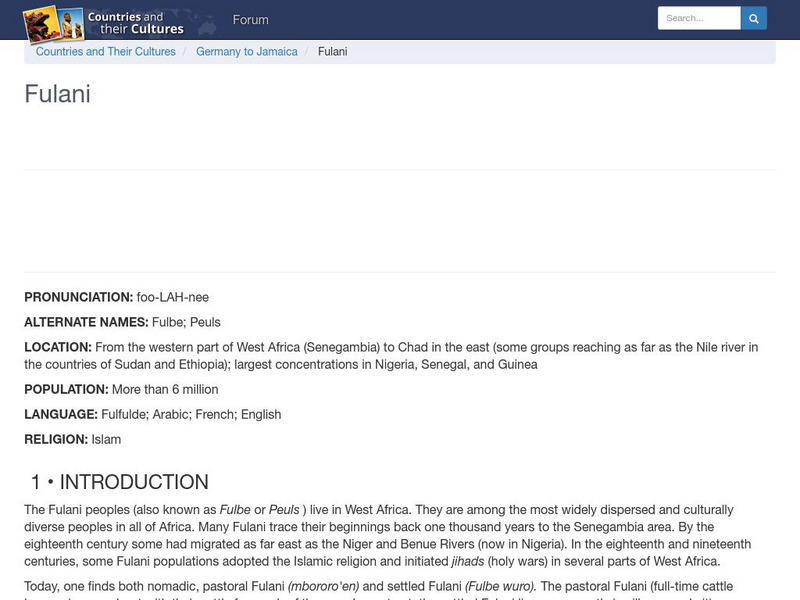Focus the Search input field
Screen dimensions: 800x600
click(x=699, y=18)
